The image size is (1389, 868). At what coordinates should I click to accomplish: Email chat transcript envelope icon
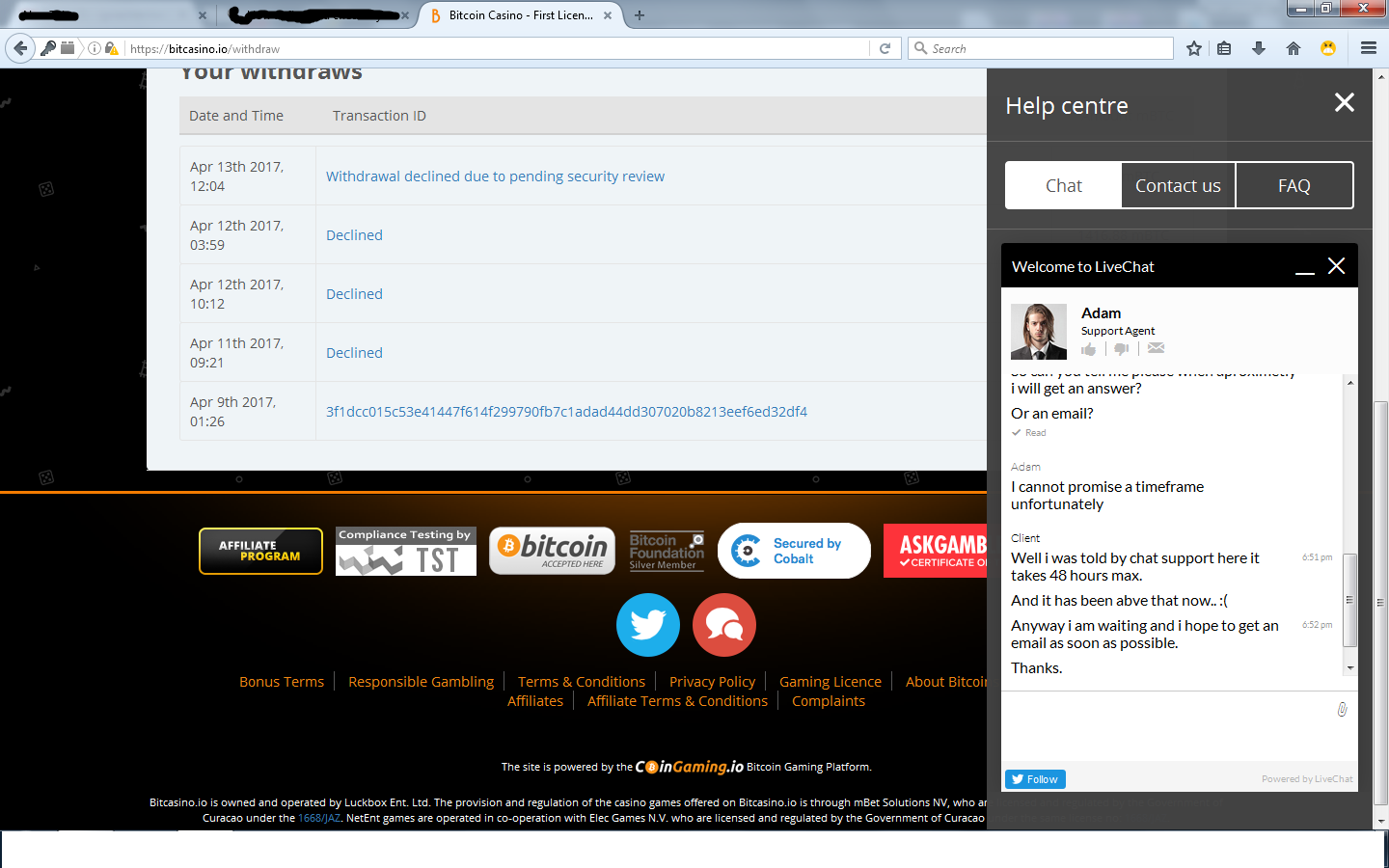click(x=1156, y=348)
